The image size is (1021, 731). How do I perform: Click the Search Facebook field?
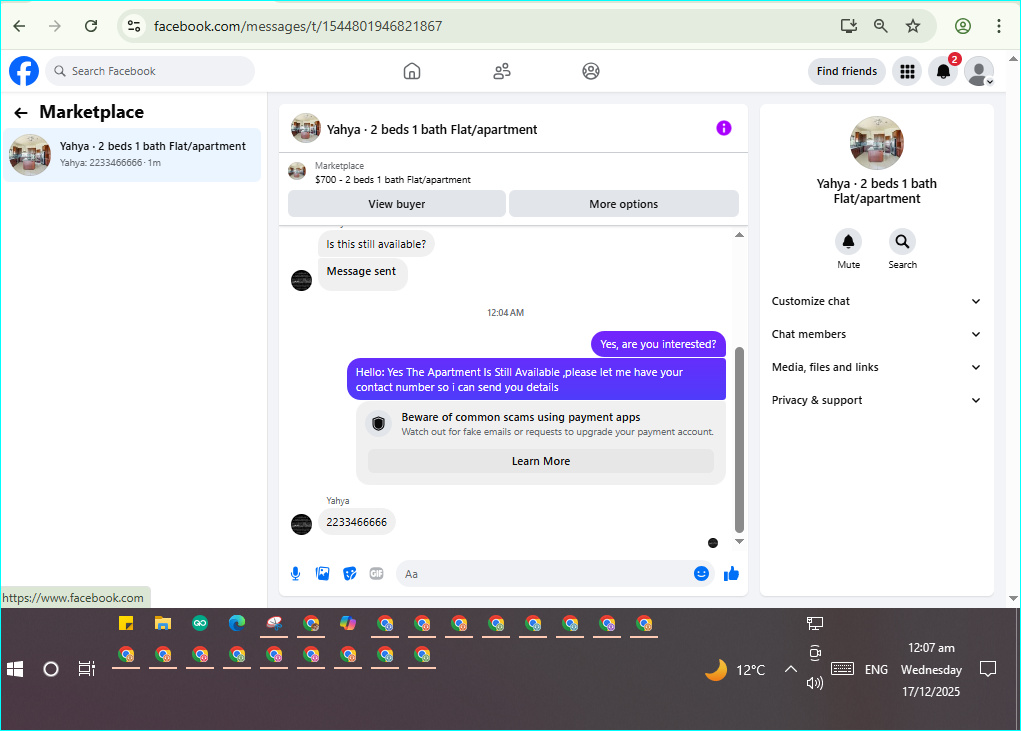150,71
